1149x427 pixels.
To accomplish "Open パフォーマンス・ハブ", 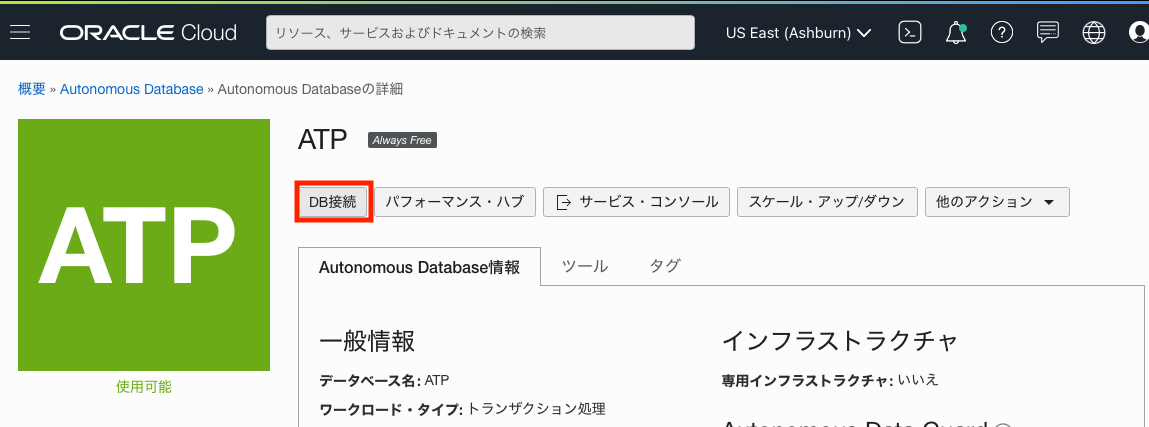I will pyautogui.click(x=455, y=202).
